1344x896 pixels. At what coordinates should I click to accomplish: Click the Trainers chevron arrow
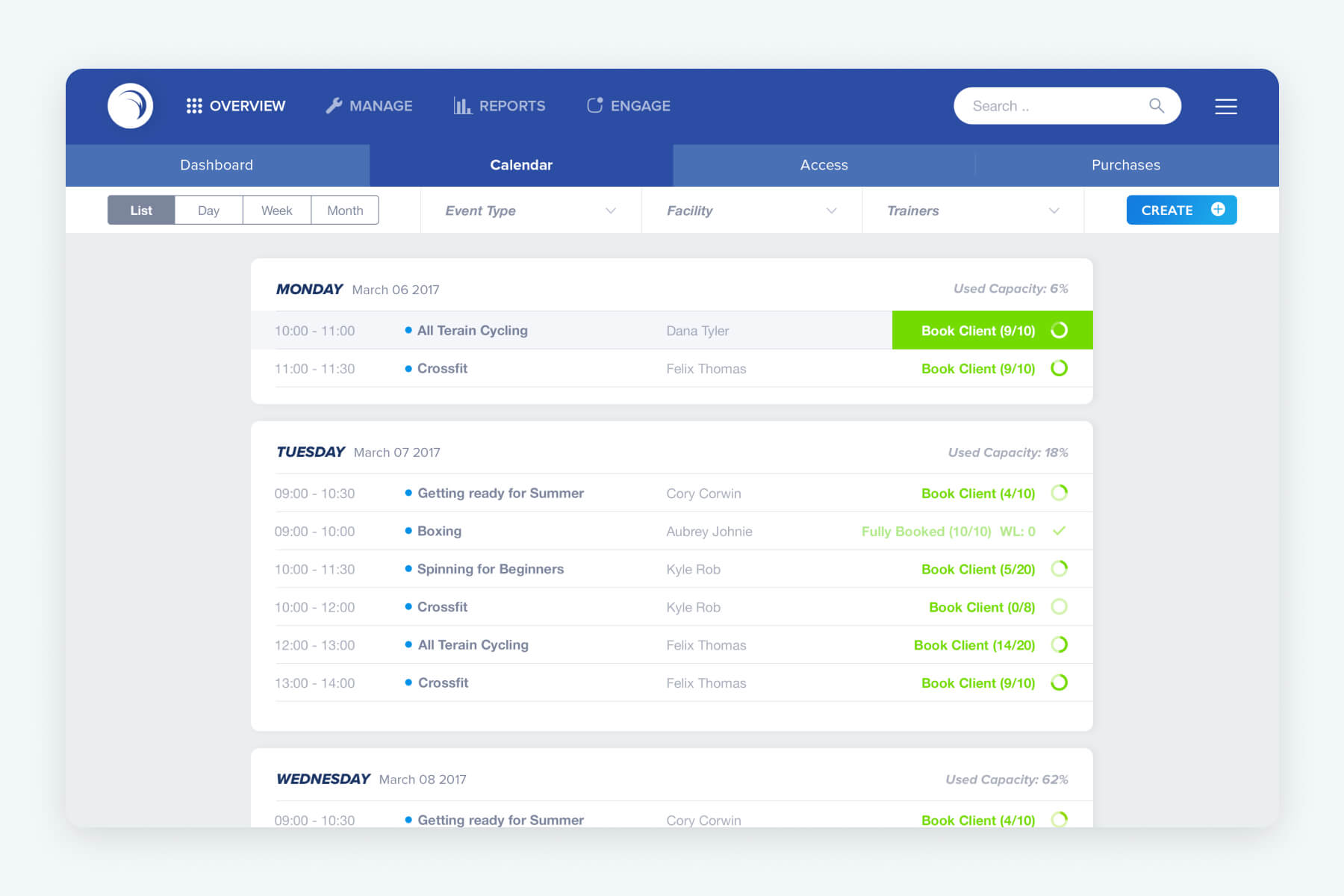tap(1054, 211)
